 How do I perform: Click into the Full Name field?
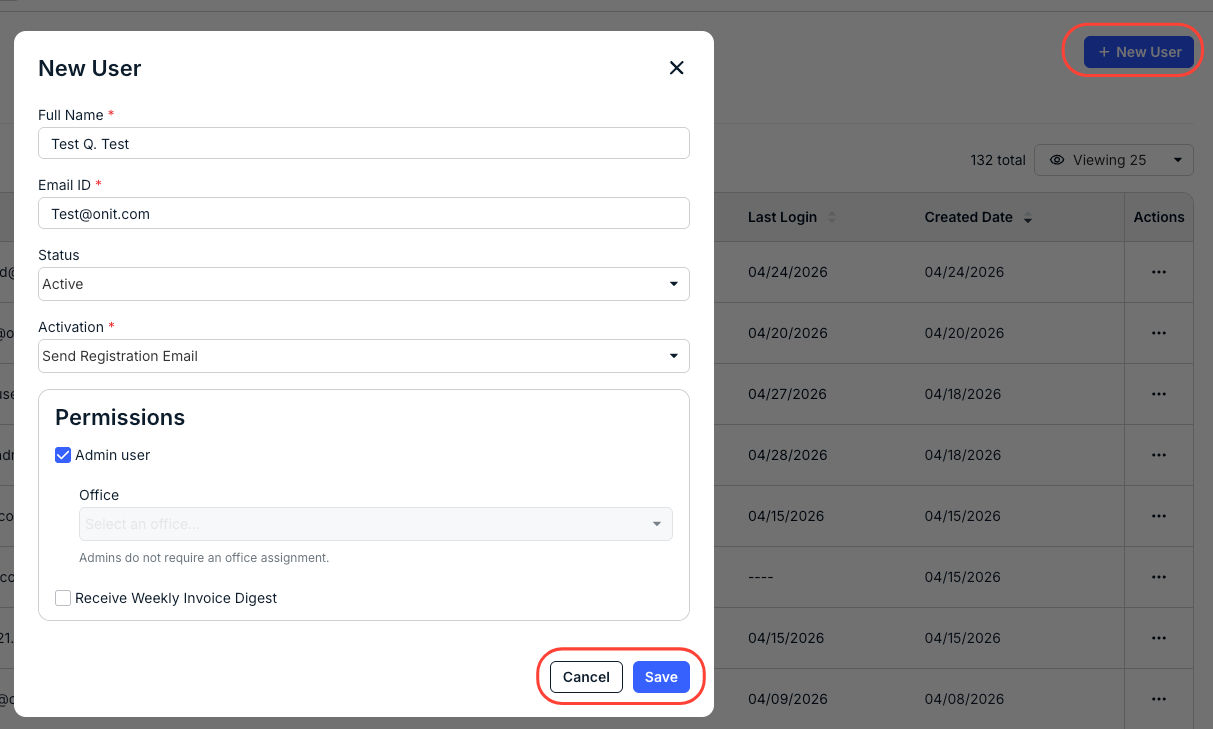click(364, 143)
